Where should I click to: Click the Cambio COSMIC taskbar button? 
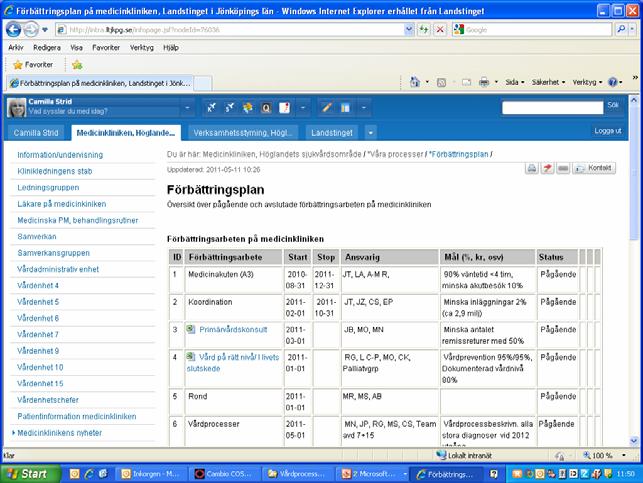coord(226,474)
